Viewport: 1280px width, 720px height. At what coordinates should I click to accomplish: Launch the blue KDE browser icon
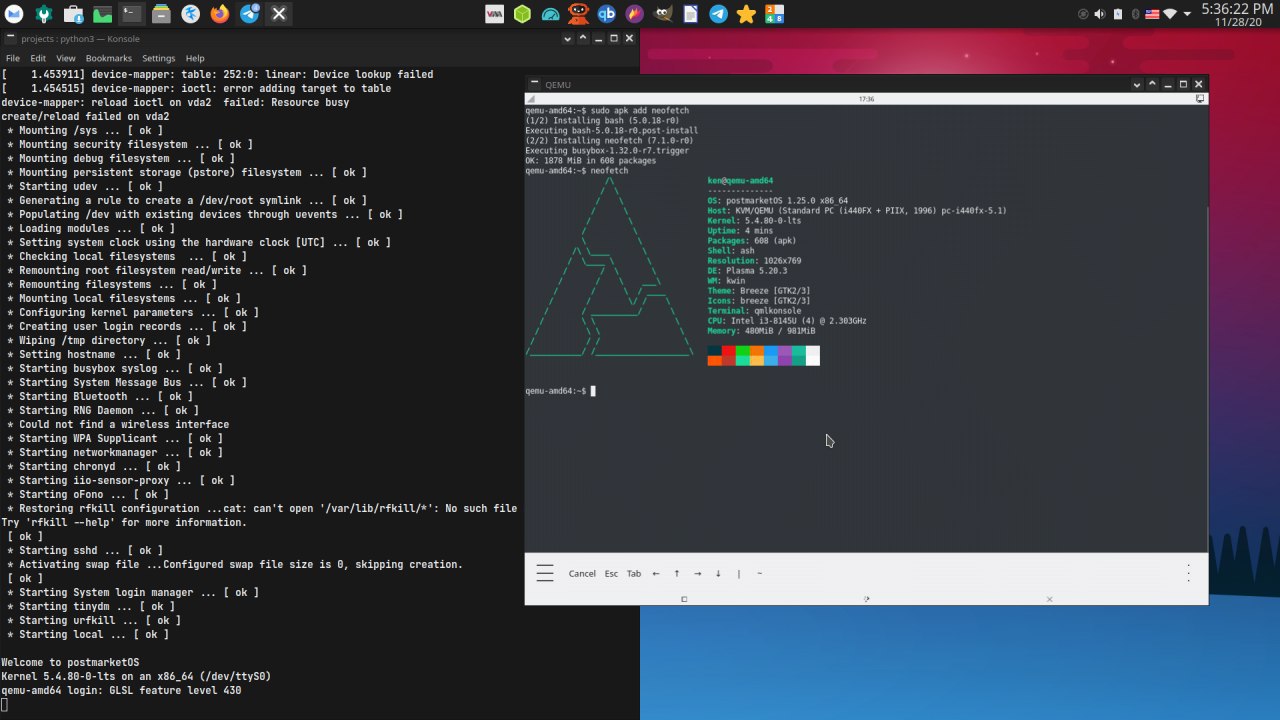click(x=191, y=14)
